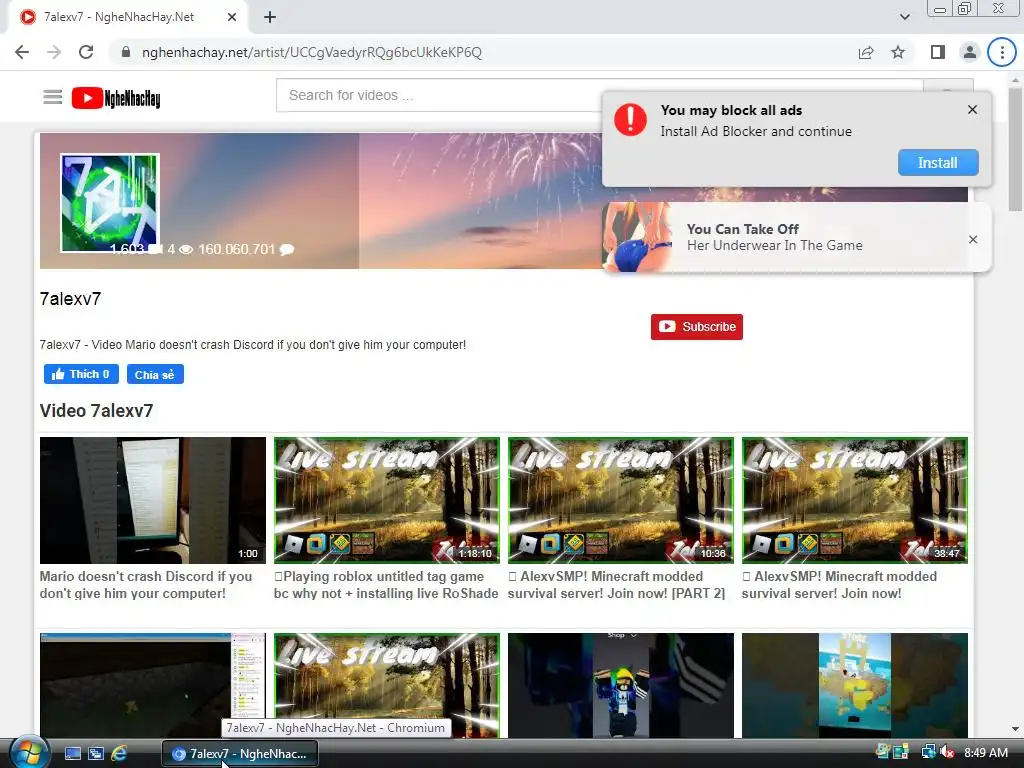Click the 7alexv7 channel avatar image
This screenshot has height=768, width=1024.
(110, 202)
